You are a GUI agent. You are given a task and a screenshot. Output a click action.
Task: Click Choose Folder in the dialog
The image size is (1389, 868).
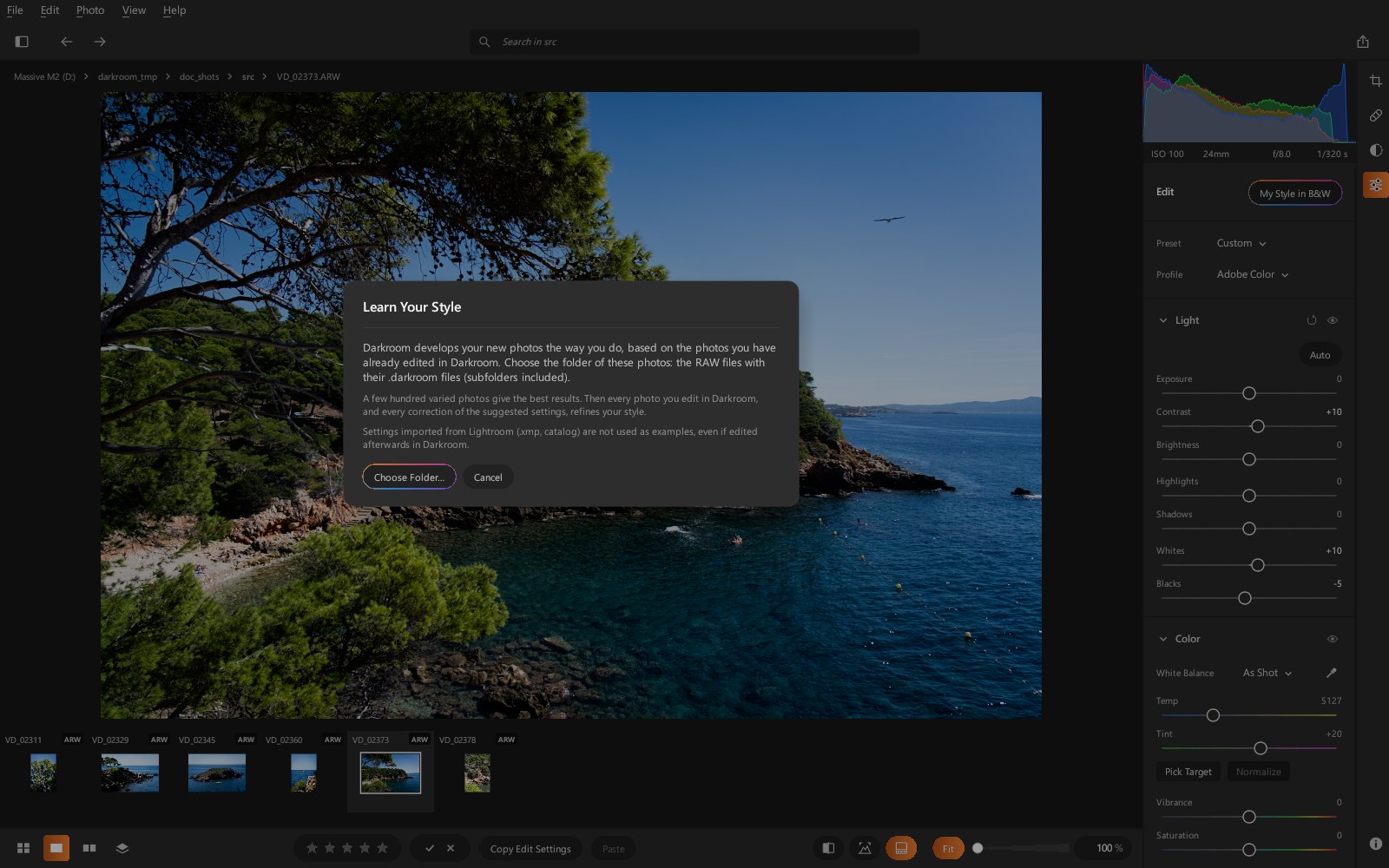pyautogui.click(x=409, y=477)
